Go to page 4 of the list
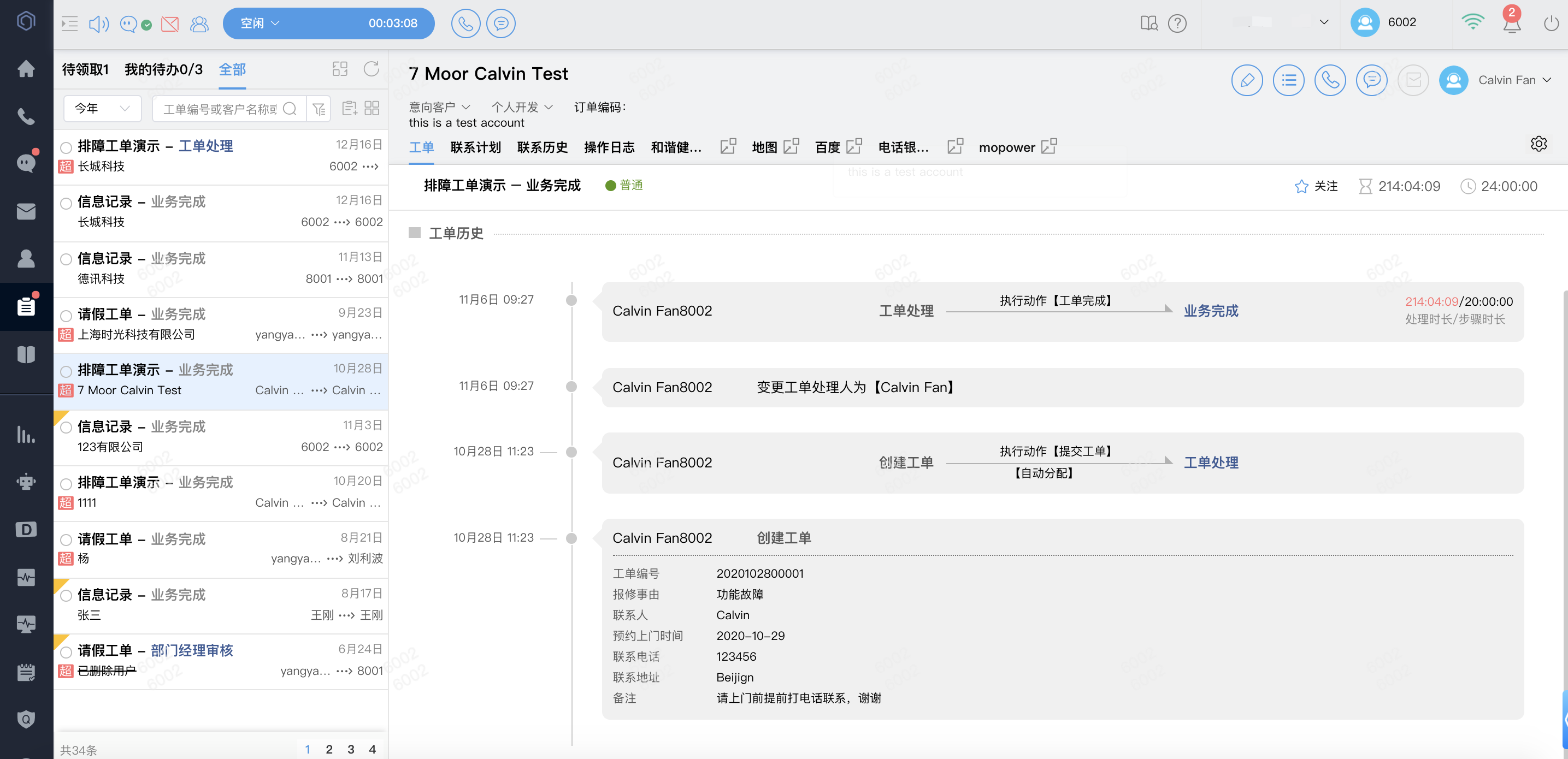This screenshot has width=1568, height=759. tap(373, 749)
